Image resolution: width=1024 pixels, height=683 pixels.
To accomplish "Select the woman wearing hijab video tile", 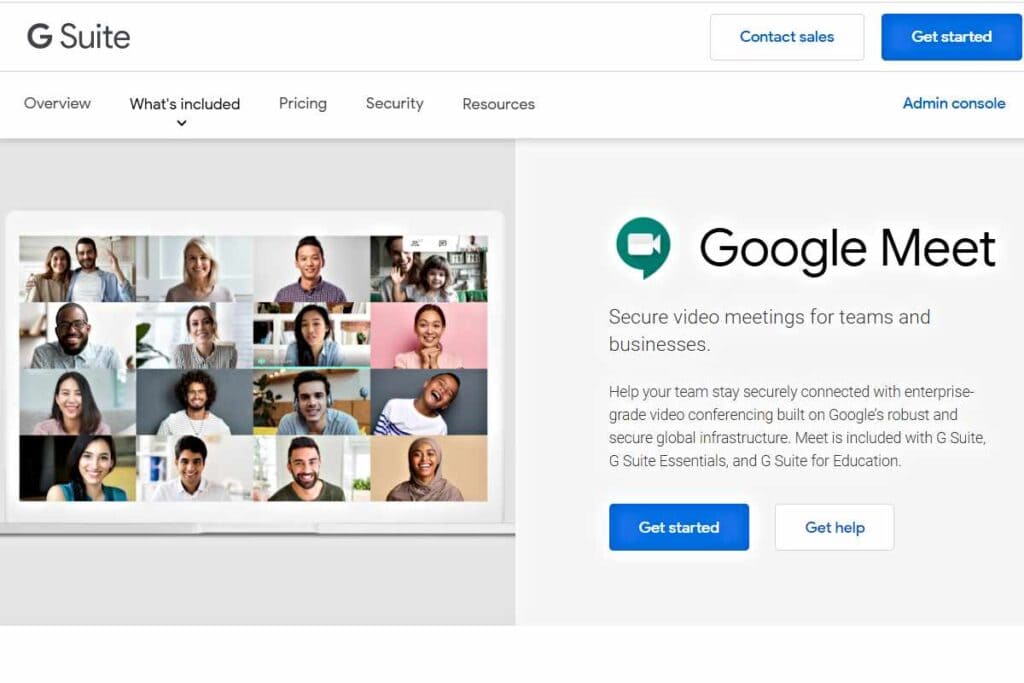I will coord(429,469).
